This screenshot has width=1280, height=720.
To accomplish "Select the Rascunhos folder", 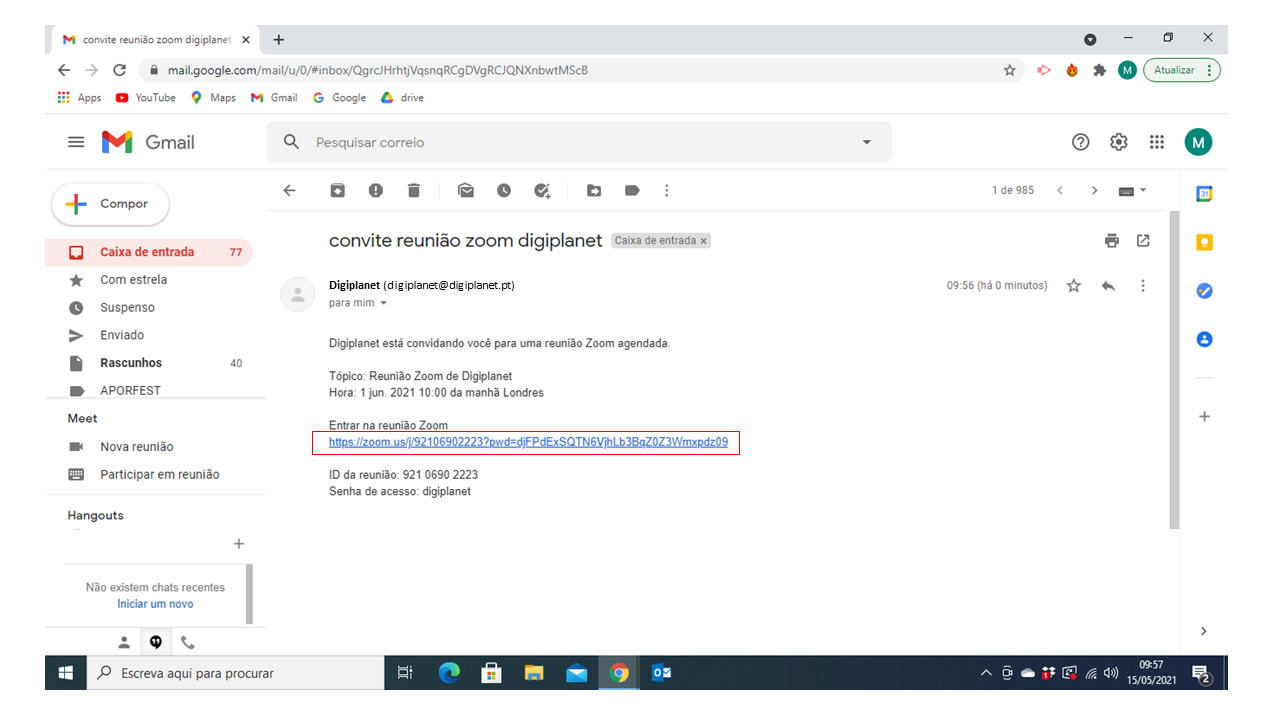I will click(131, 363).
